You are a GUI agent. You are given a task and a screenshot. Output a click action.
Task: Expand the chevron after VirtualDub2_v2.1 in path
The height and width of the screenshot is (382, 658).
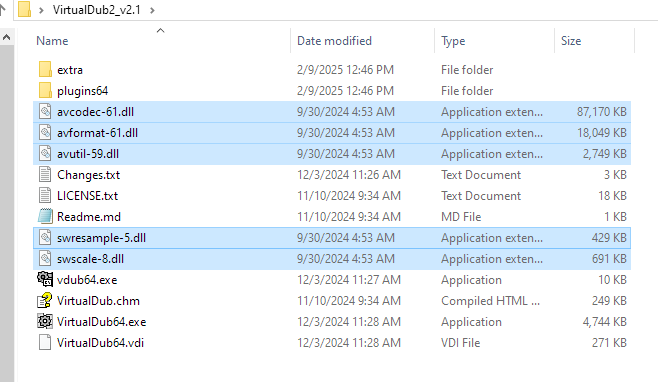152,10
